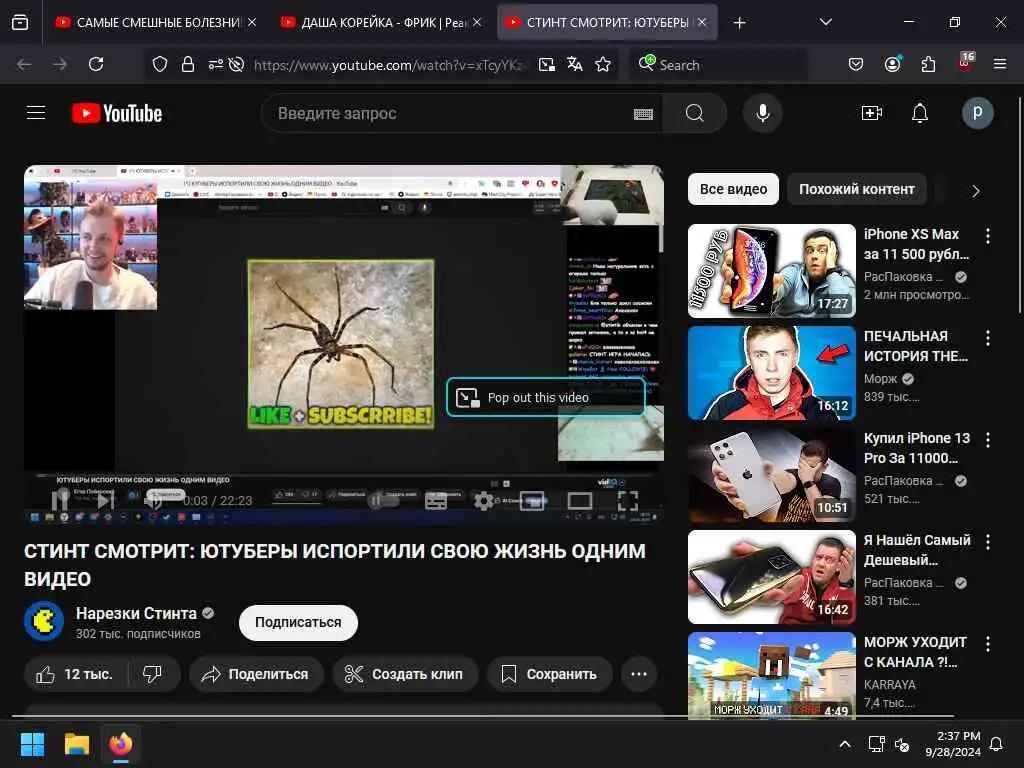Open tracking protection shield icon

(x=160, y=64)
